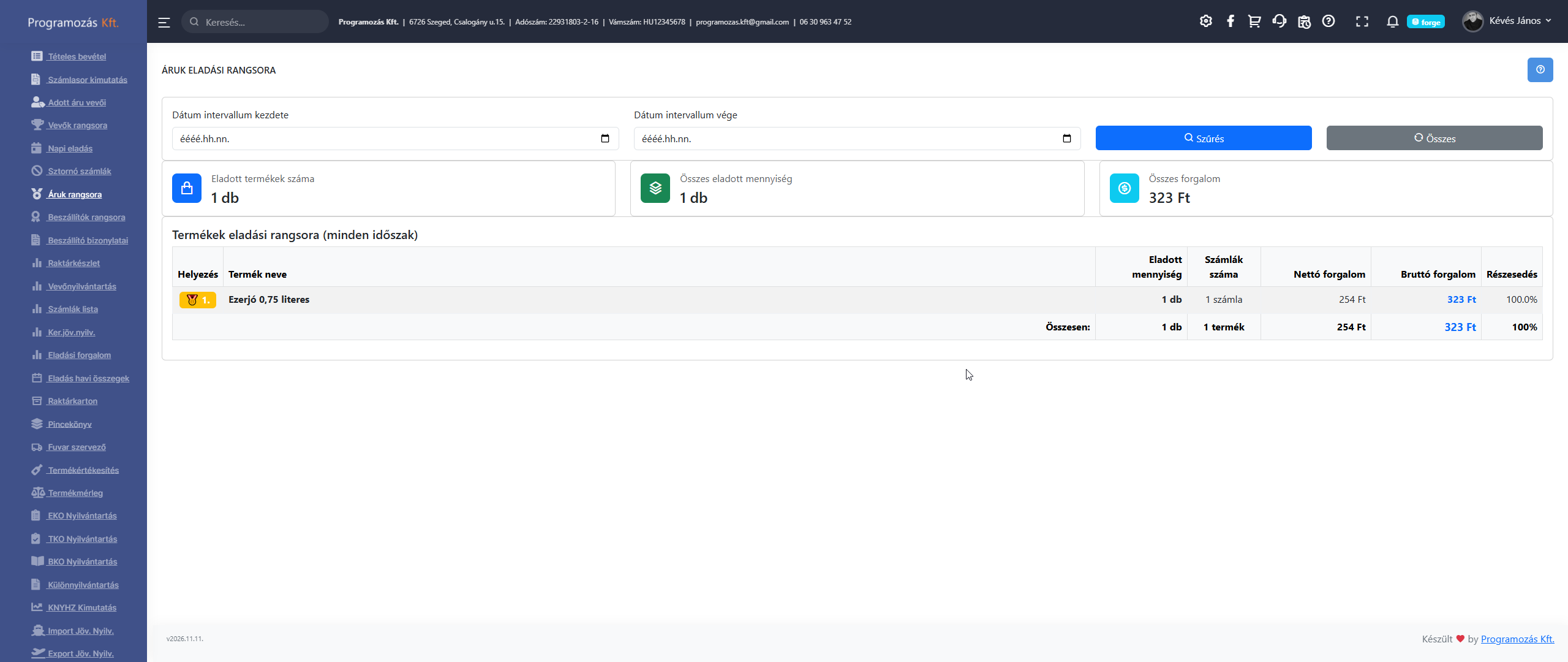
Task: Open the headset support icon
Action: 1279,21
